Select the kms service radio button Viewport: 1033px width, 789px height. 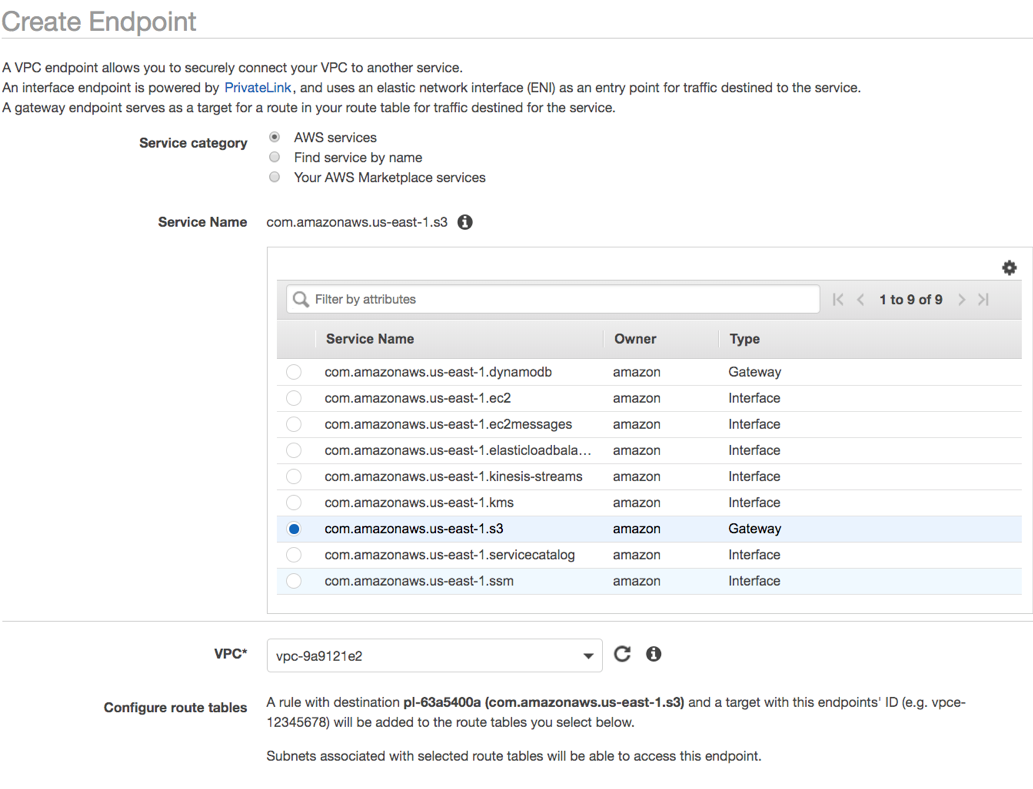click(x=294, y=503)
